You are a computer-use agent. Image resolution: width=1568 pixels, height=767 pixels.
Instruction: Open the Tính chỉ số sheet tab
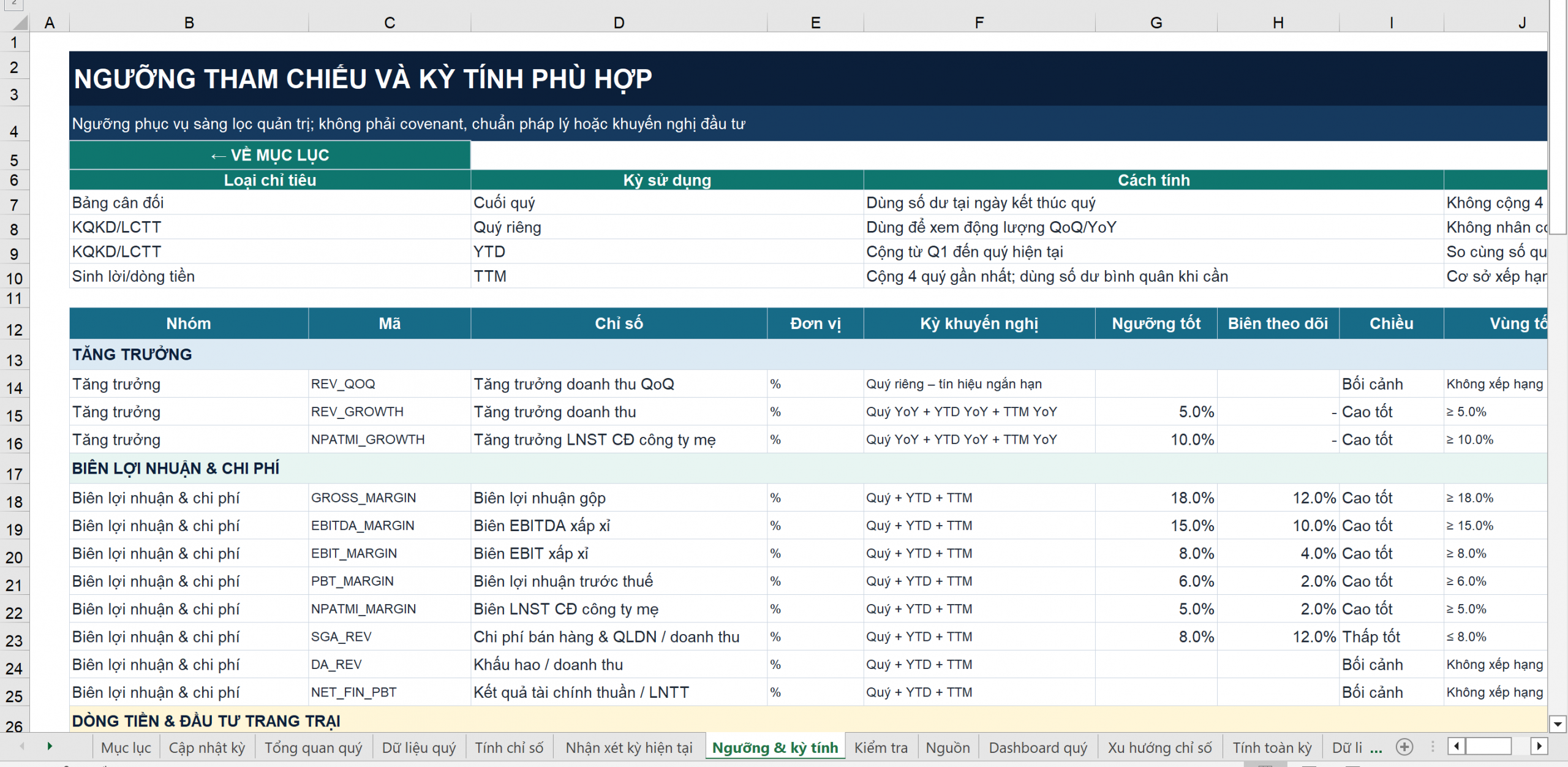(x=509, y=747)
